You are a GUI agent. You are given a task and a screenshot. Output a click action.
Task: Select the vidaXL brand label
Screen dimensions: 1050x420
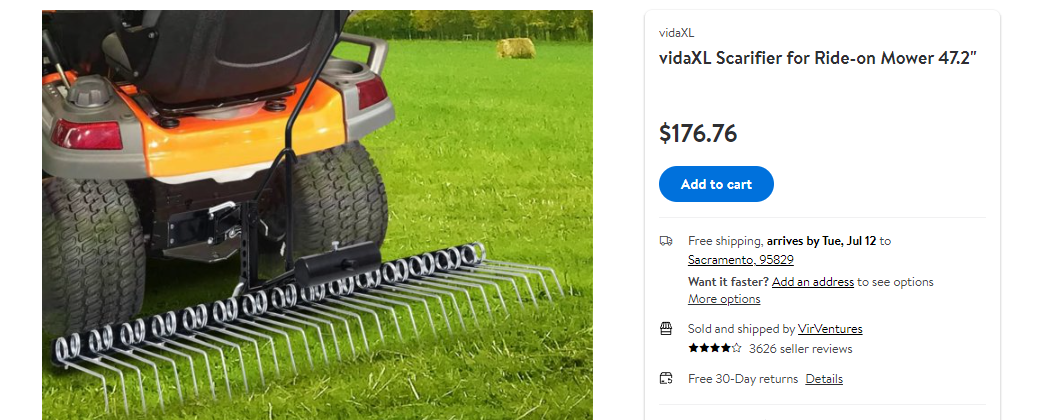click(x=672, y=33)
